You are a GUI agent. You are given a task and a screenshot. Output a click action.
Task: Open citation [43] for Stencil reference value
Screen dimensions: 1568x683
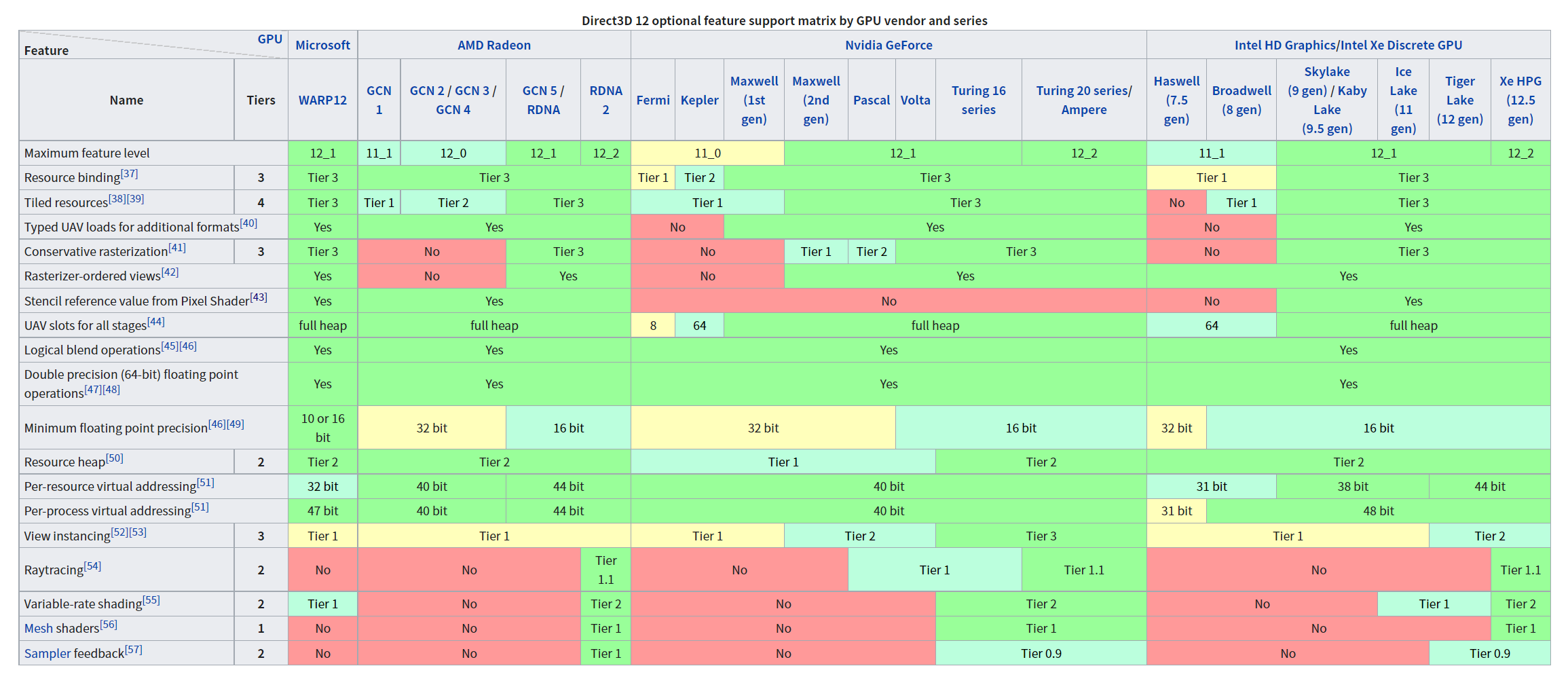259,297
